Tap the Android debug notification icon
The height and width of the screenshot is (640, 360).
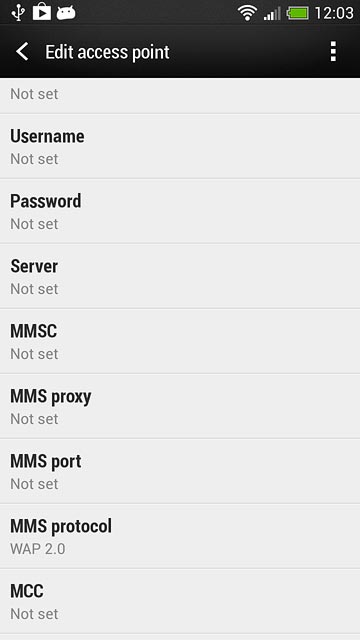[66, 13]
